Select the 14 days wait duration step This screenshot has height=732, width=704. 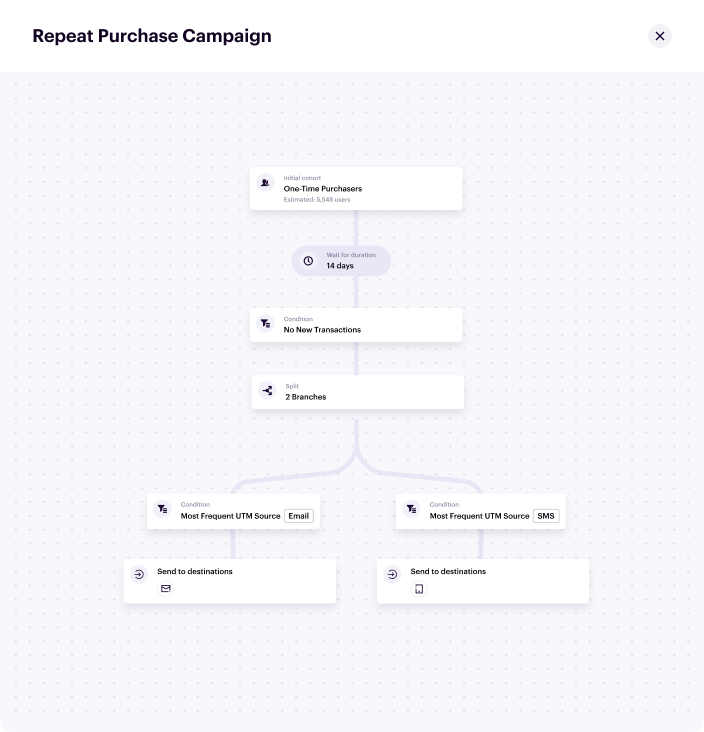tap(341, 261)
